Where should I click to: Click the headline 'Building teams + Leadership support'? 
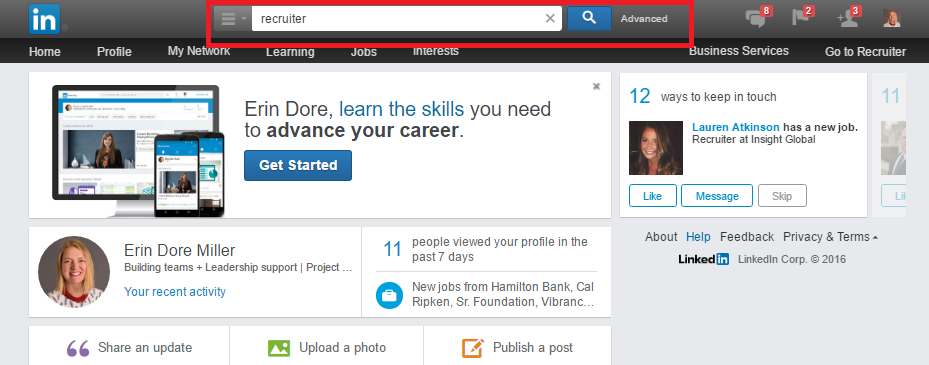[239, 267]
